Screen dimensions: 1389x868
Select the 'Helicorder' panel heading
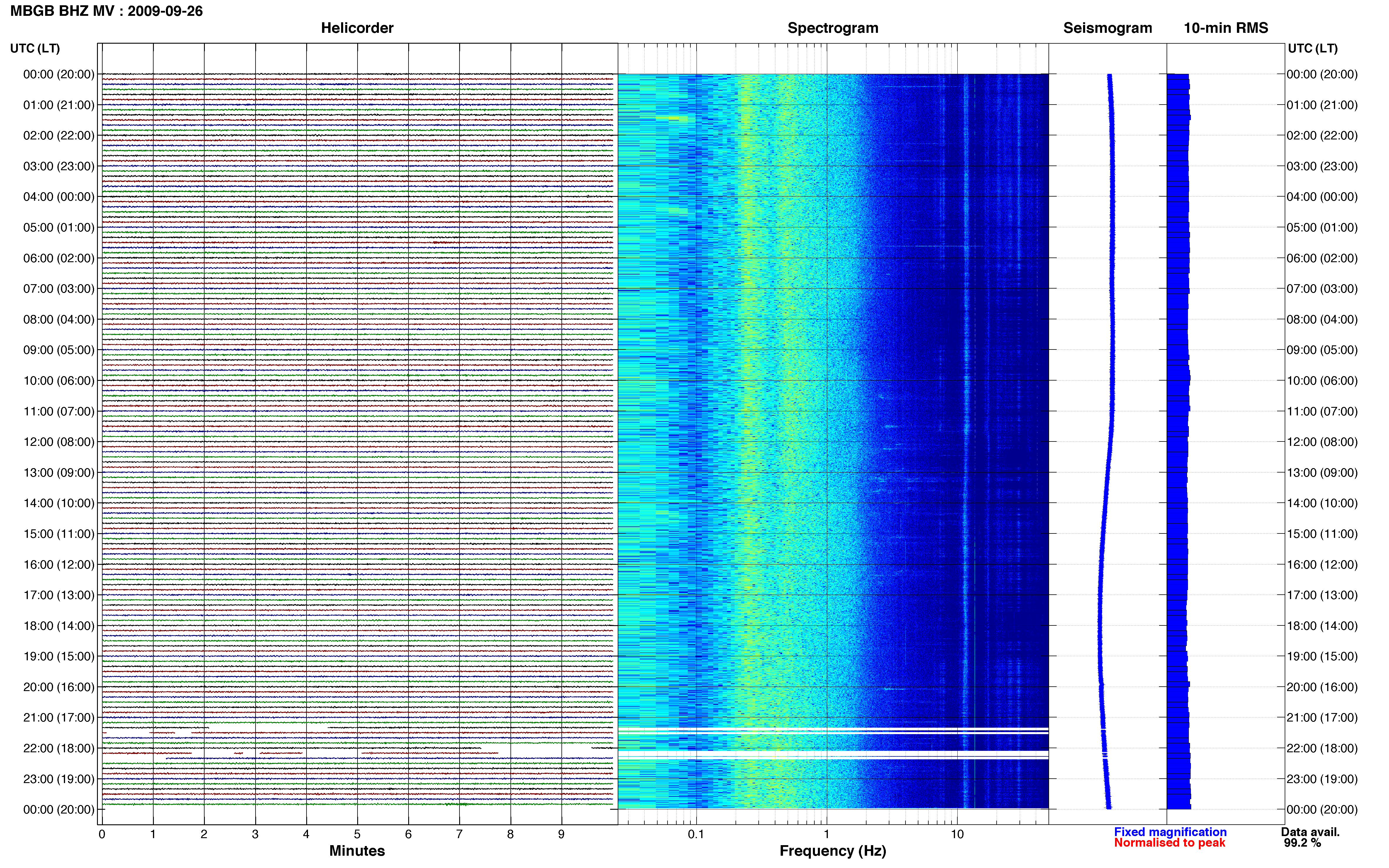click(x=357, y=28)
